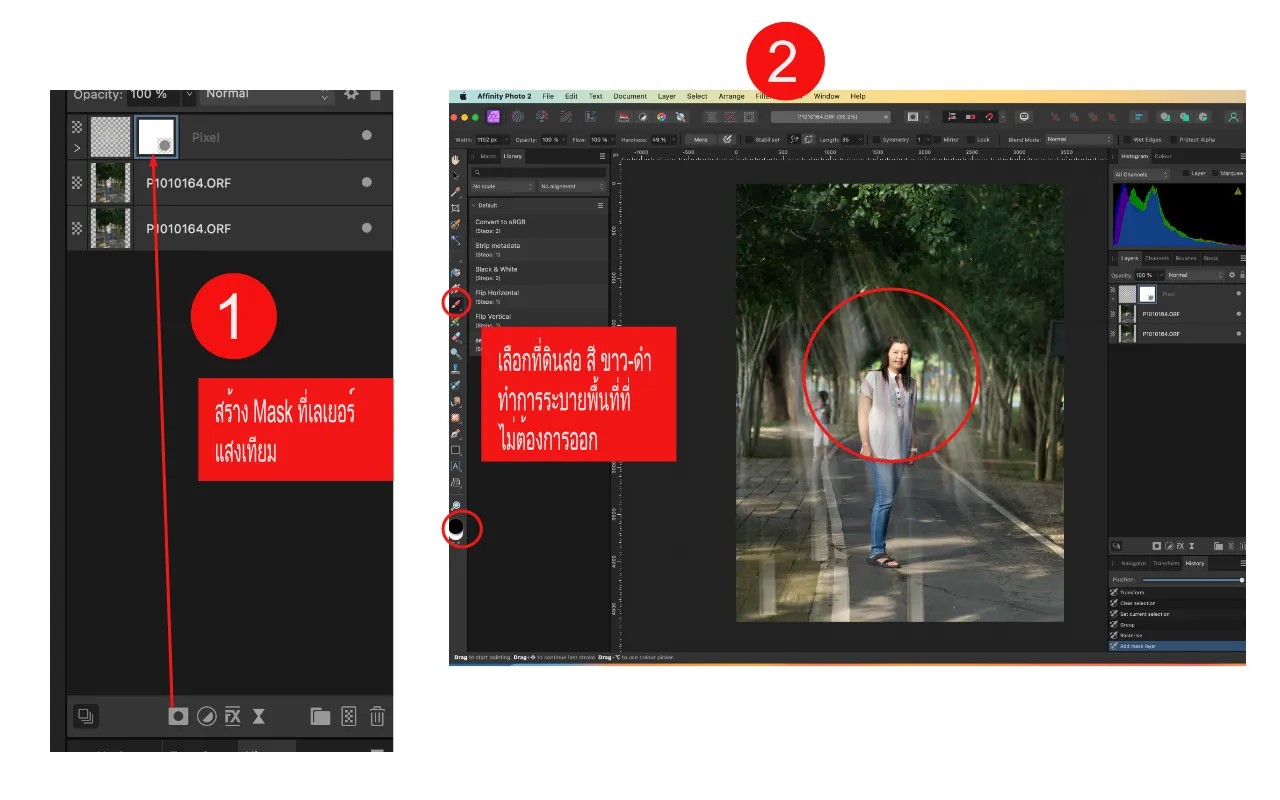The width and height of the screenshot is (1280, 800).
Task: Run the Black & White macro
Action: [538, 274]
